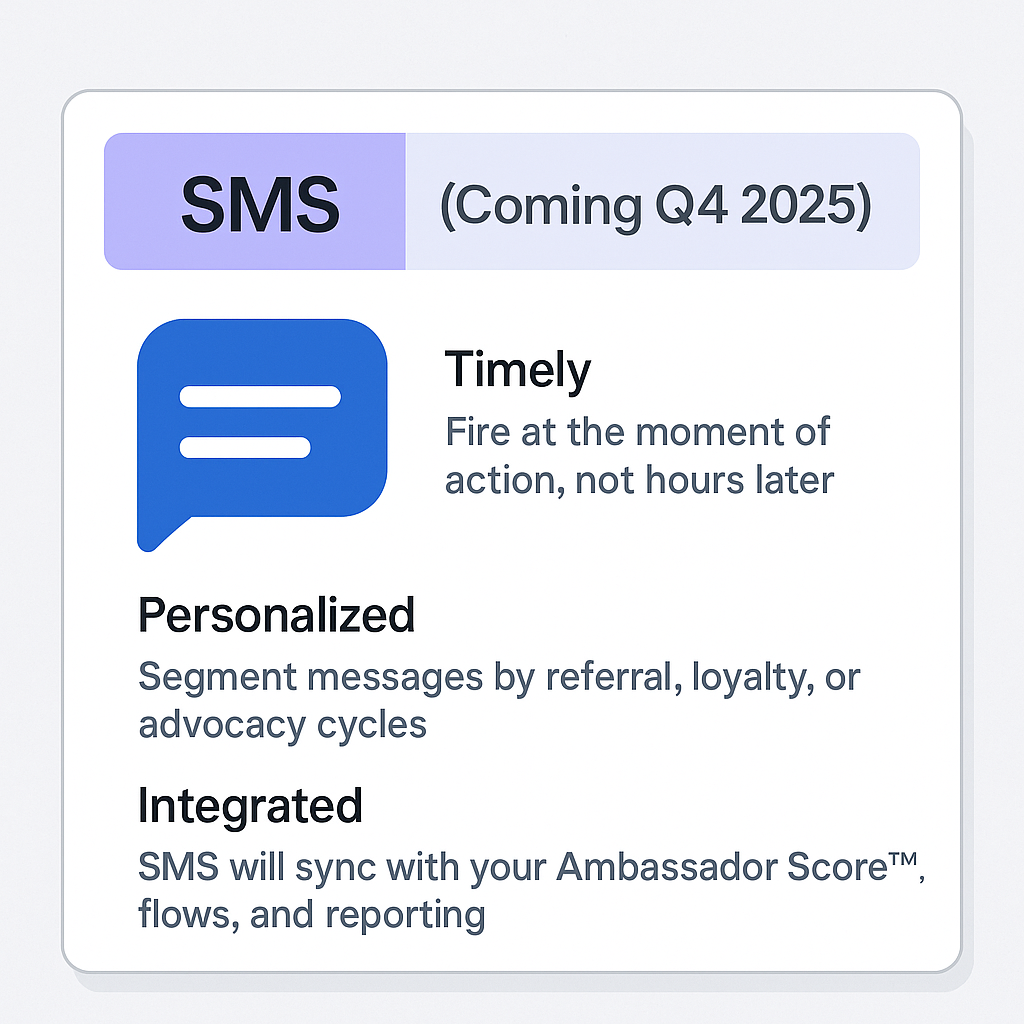Click the Timely heading
1024x1024 pixels.
coord(517,371)
